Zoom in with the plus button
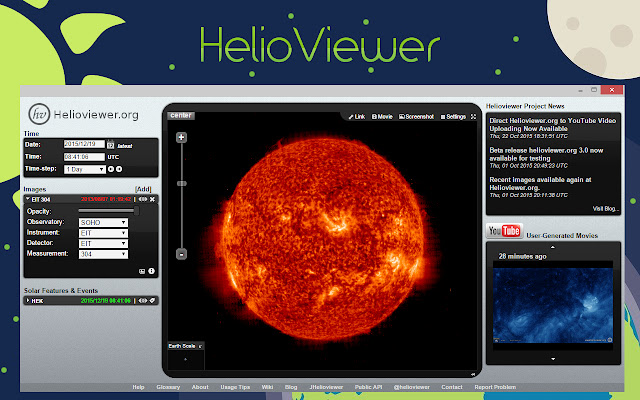Image resolution: width=640 pixels, height=400 pixels. pyautogui.click(x=182, y=137)
